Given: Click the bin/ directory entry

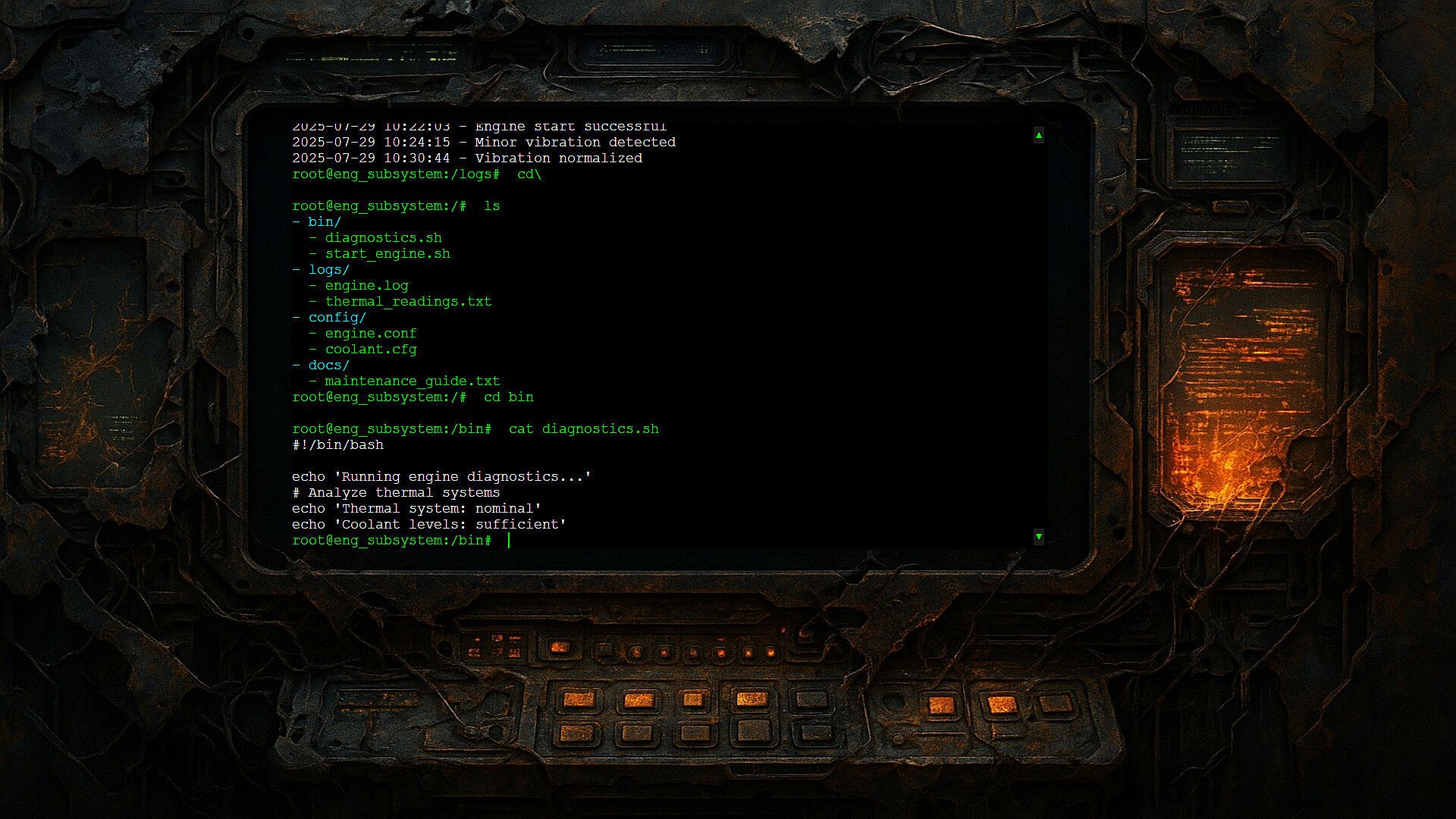Looking at the screenshot, I should pyautogui.click(x=324, y=222).
